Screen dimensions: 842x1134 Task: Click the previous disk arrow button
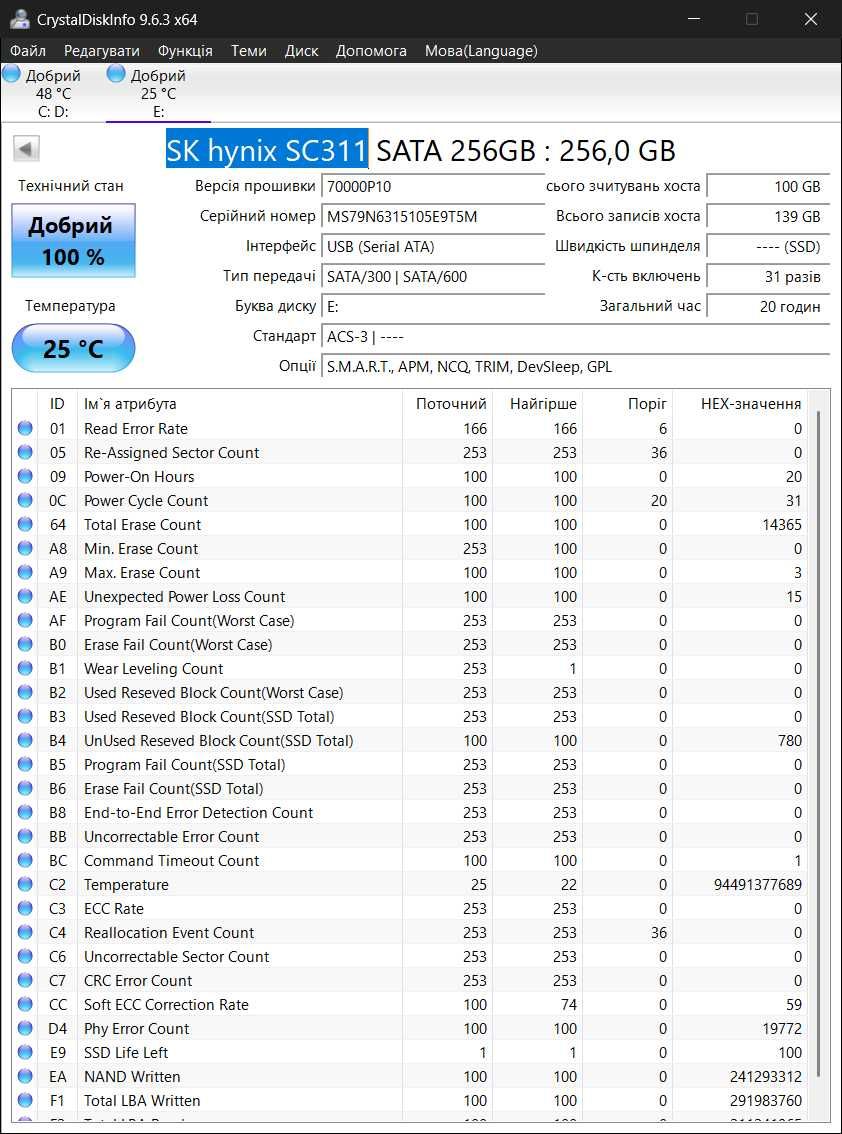point(27,150)
